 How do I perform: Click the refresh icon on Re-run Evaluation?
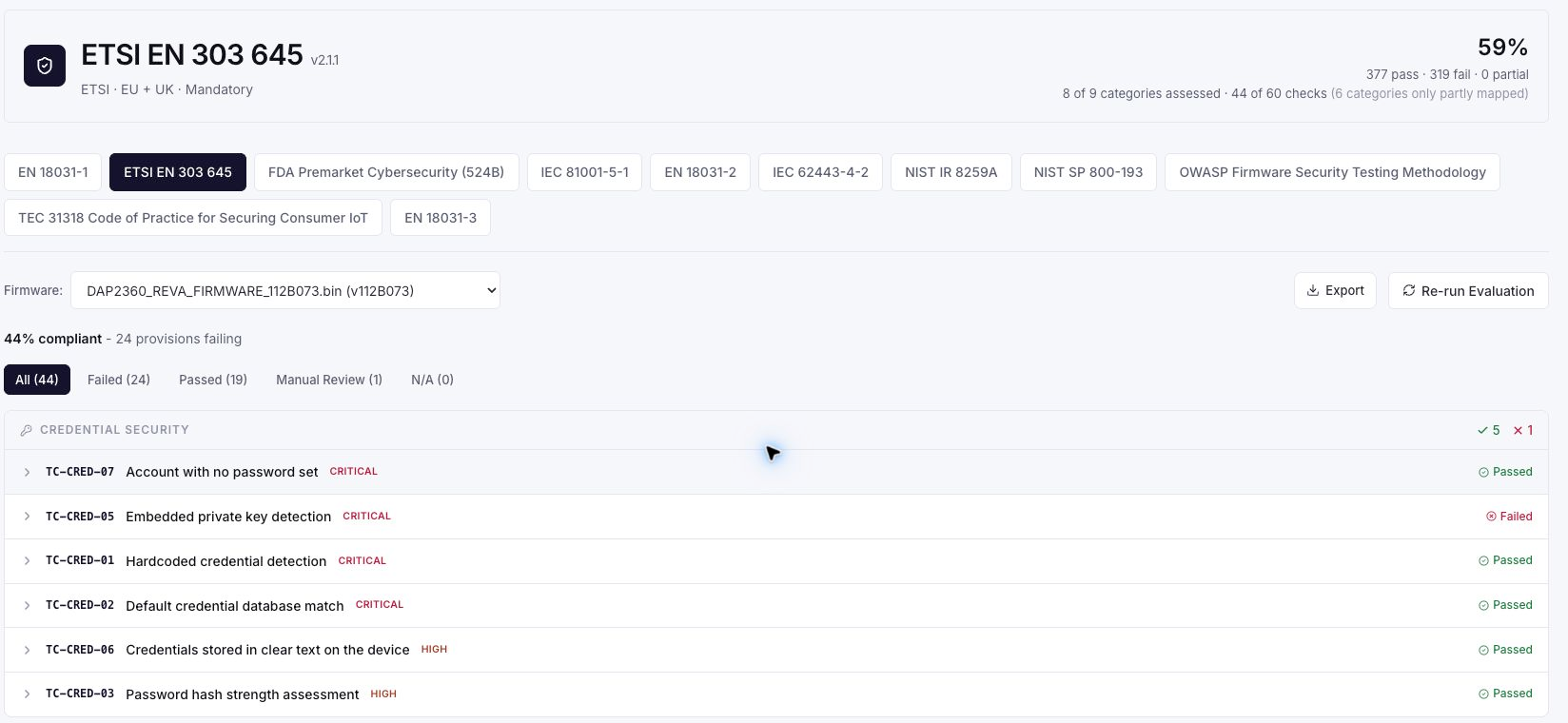1409,290
